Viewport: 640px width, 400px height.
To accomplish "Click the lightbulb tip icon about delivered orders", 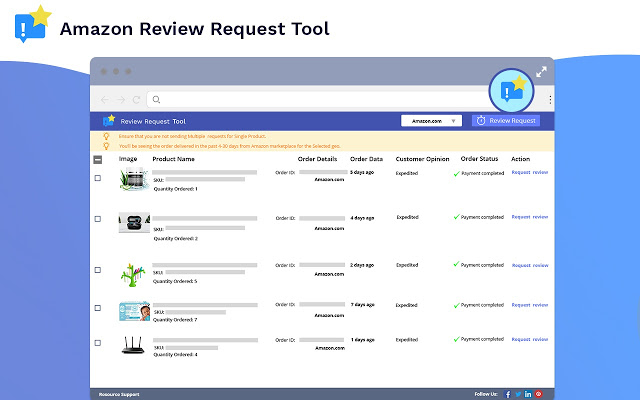I will [106, 146].
